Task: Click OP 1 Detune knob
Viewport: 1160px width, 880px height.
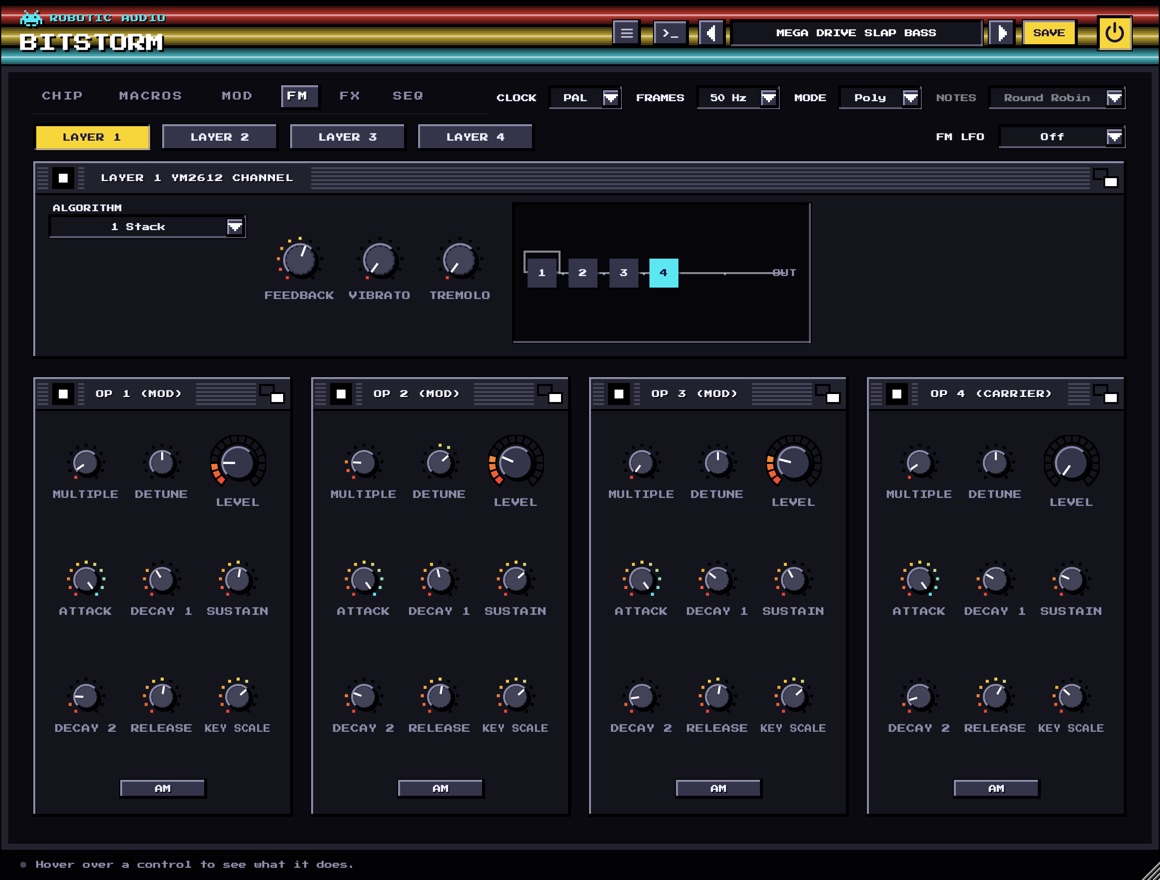Action: (x=161, y=463)
